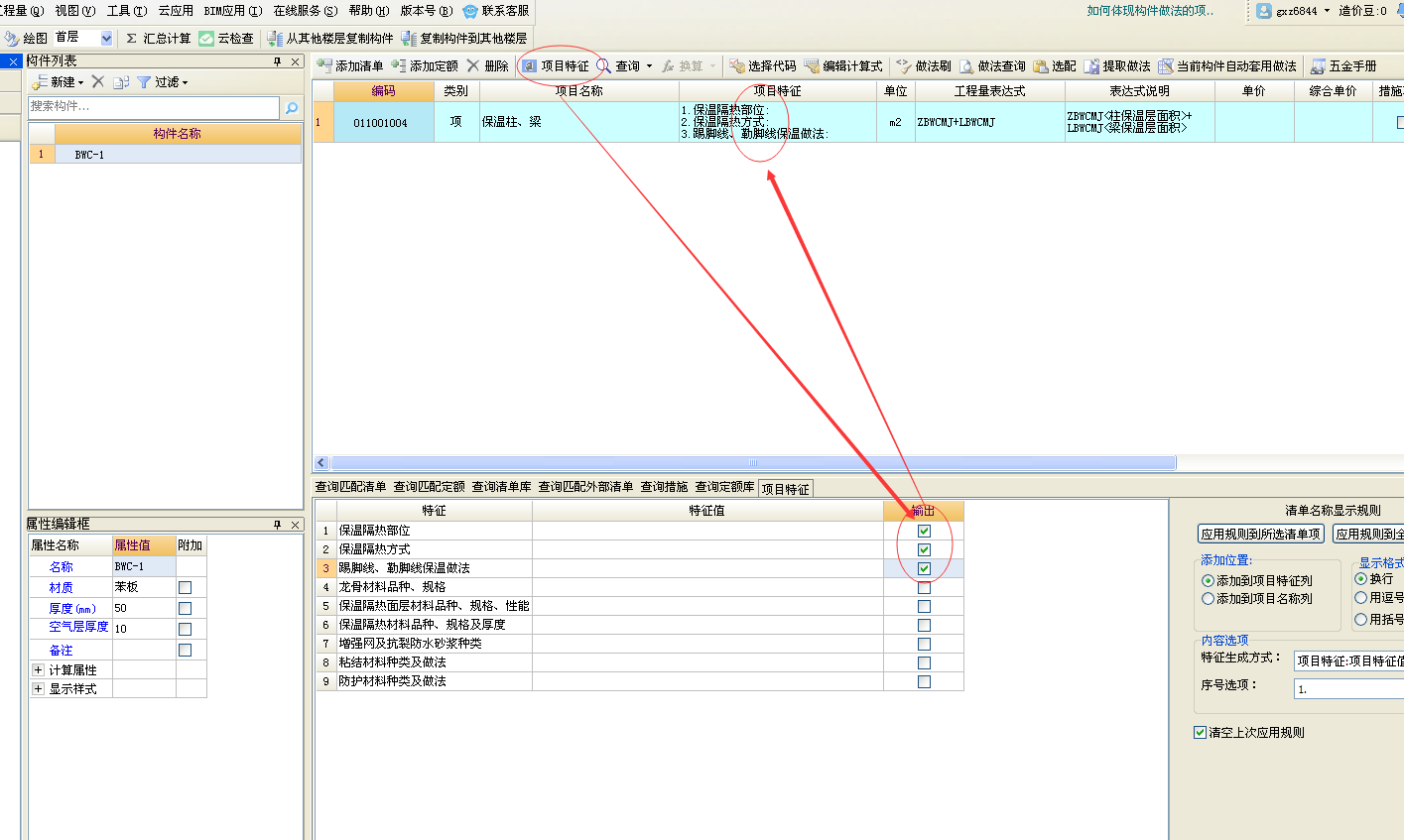This screenshot has height=840, width=1404.
Task: Click the 选择代码 icon
Action: pos(737,66)
